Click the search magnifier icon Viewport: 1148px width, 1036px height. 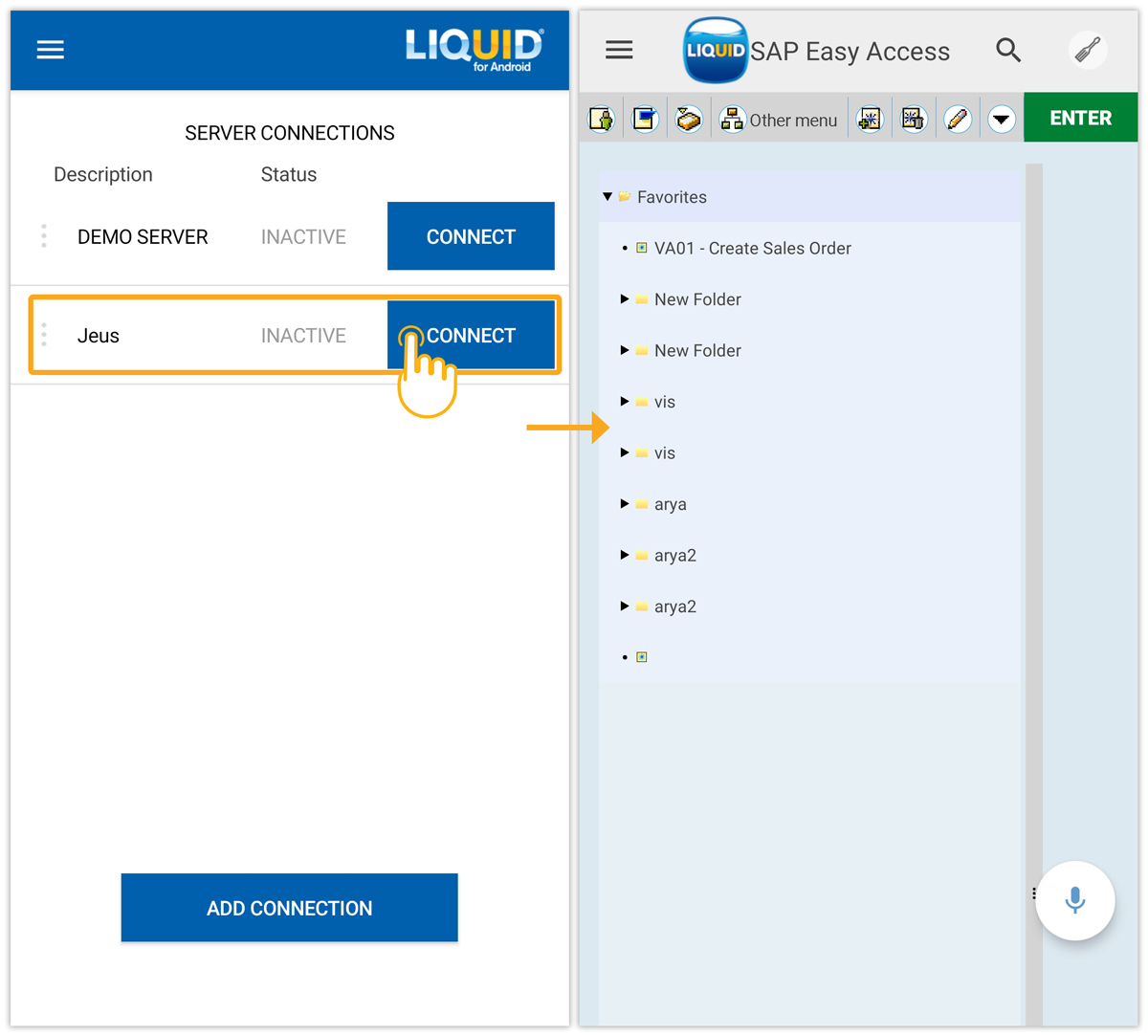click(1008, 50)
